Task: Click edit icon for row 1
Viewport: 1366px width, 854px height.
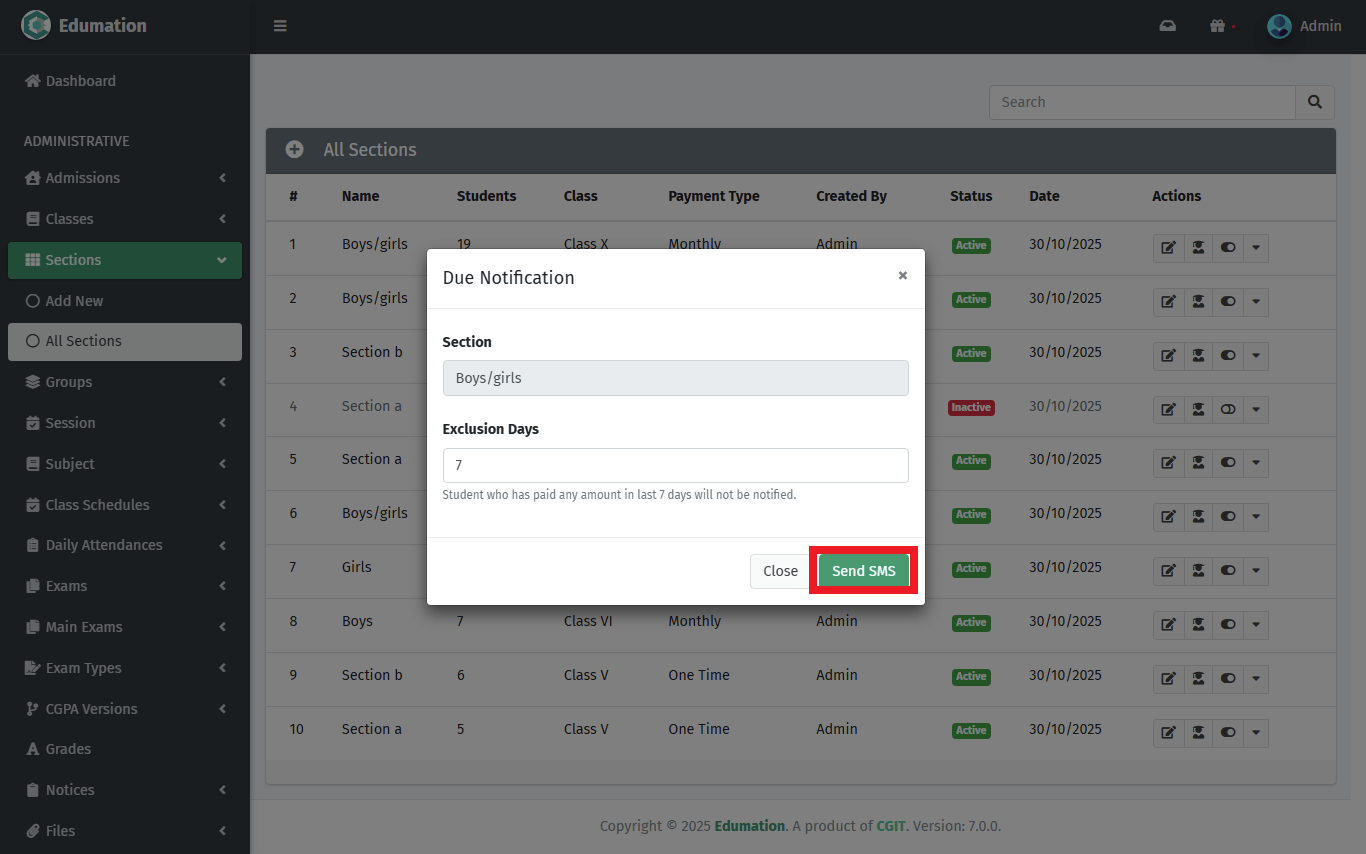Action: (x=1168, y=248)
